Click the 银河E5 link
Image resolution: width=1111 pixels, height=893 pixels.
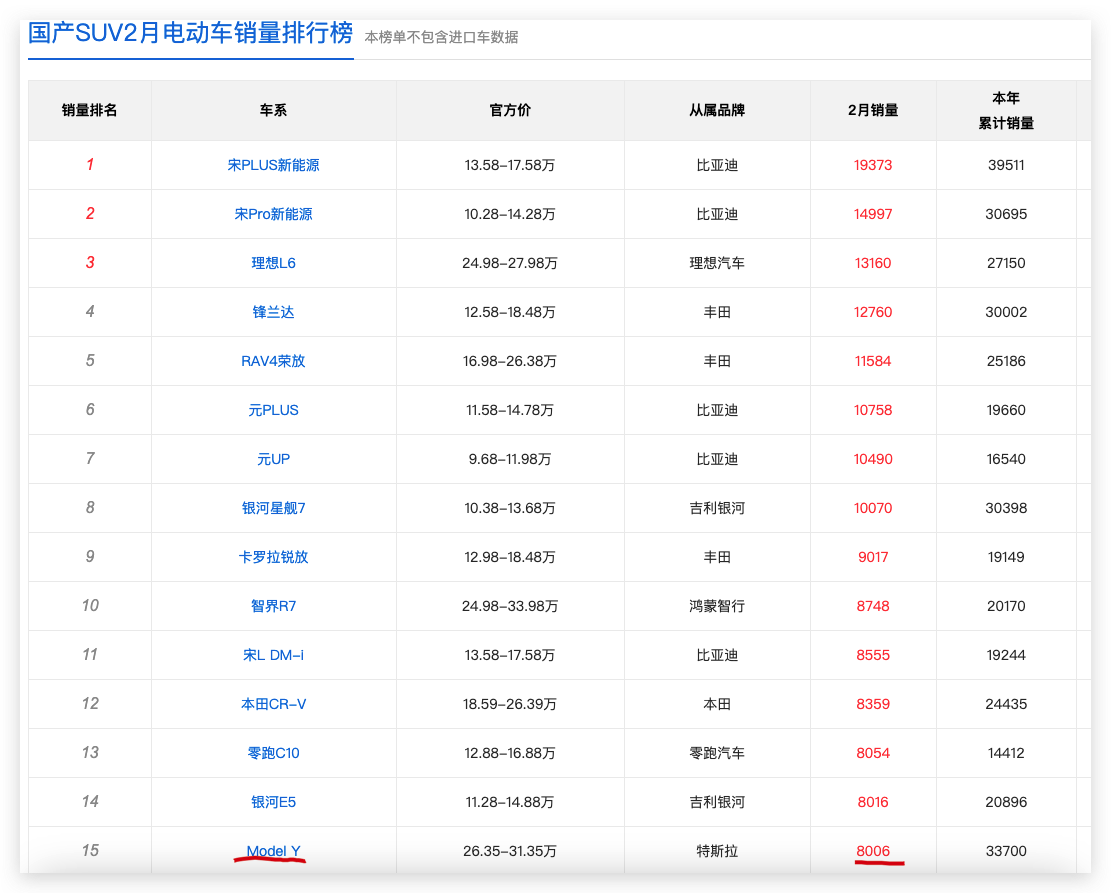[x=273, y=802]
